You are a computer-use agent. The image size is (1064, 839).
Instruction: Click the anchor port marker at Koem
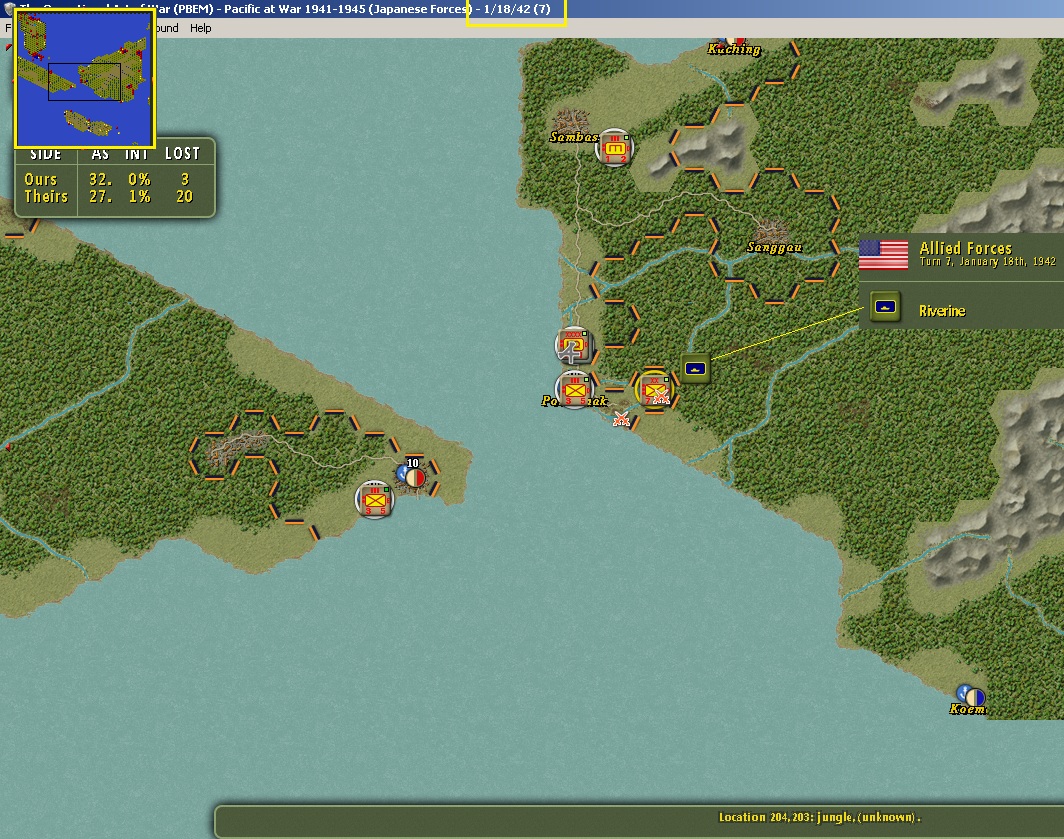[964, 692]
